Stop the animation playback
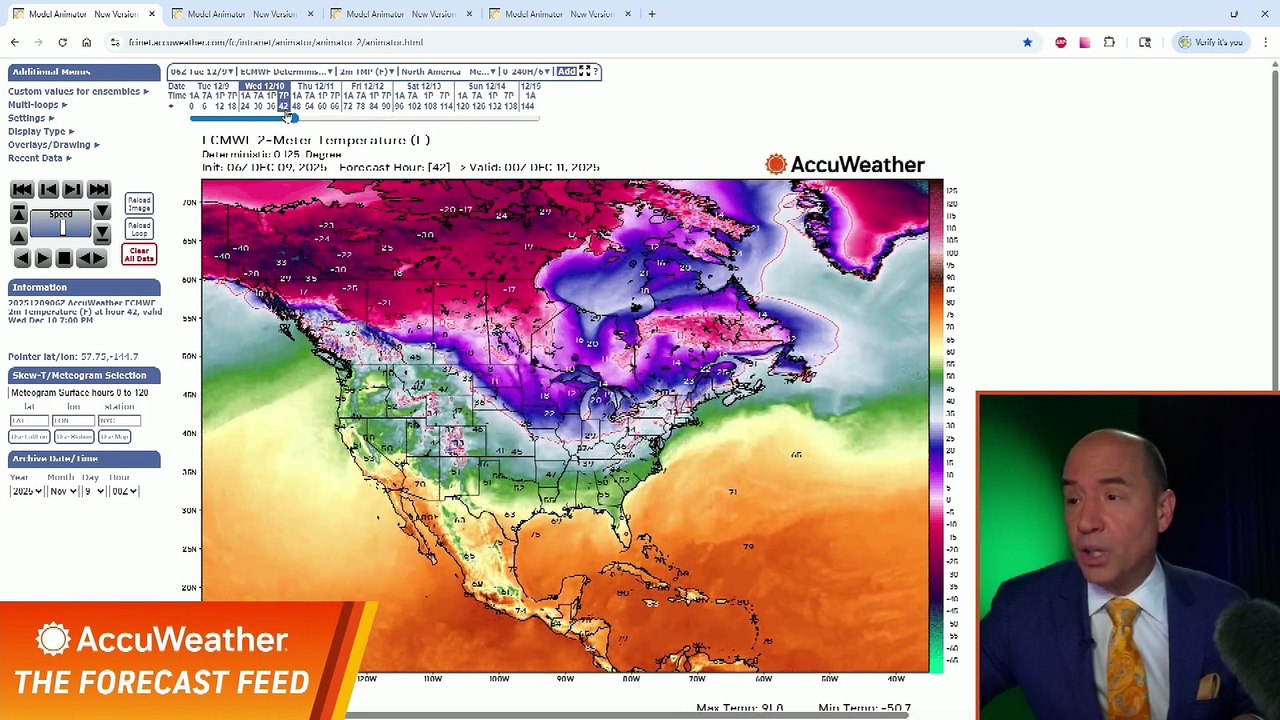 point(64,258)
